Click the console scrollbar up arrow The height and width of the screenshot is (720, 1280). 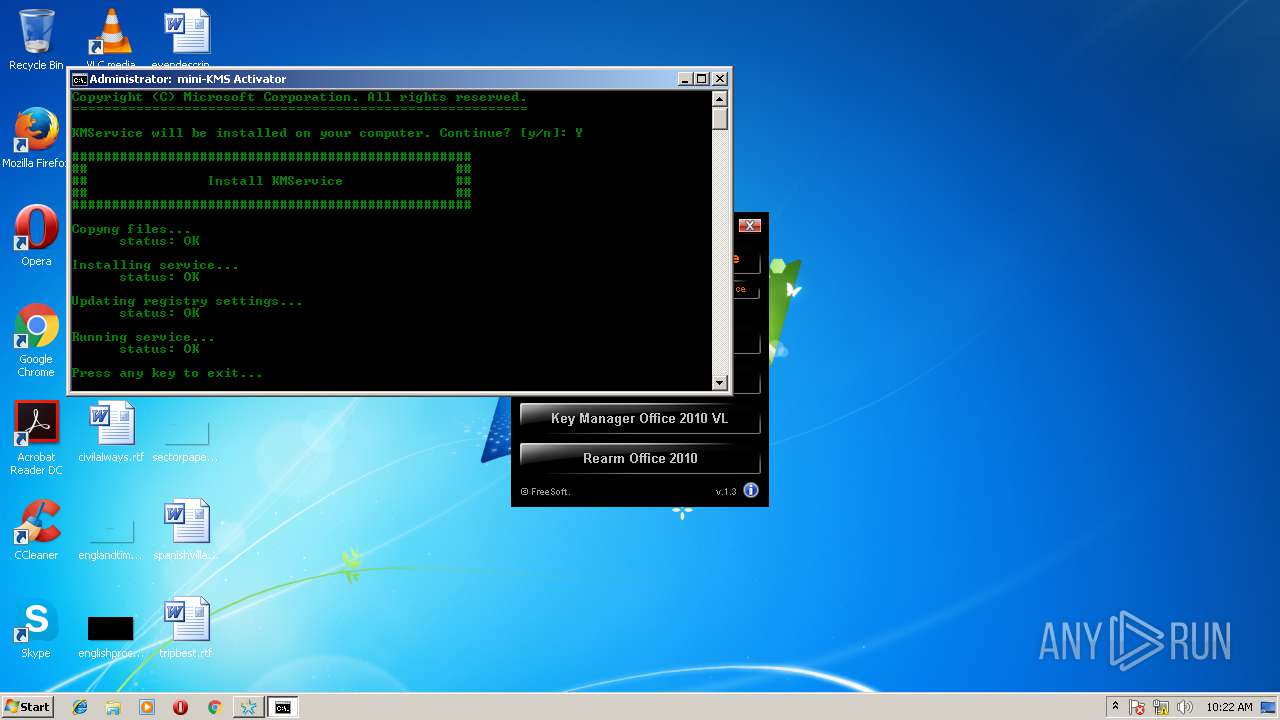[x=719, y=98]
